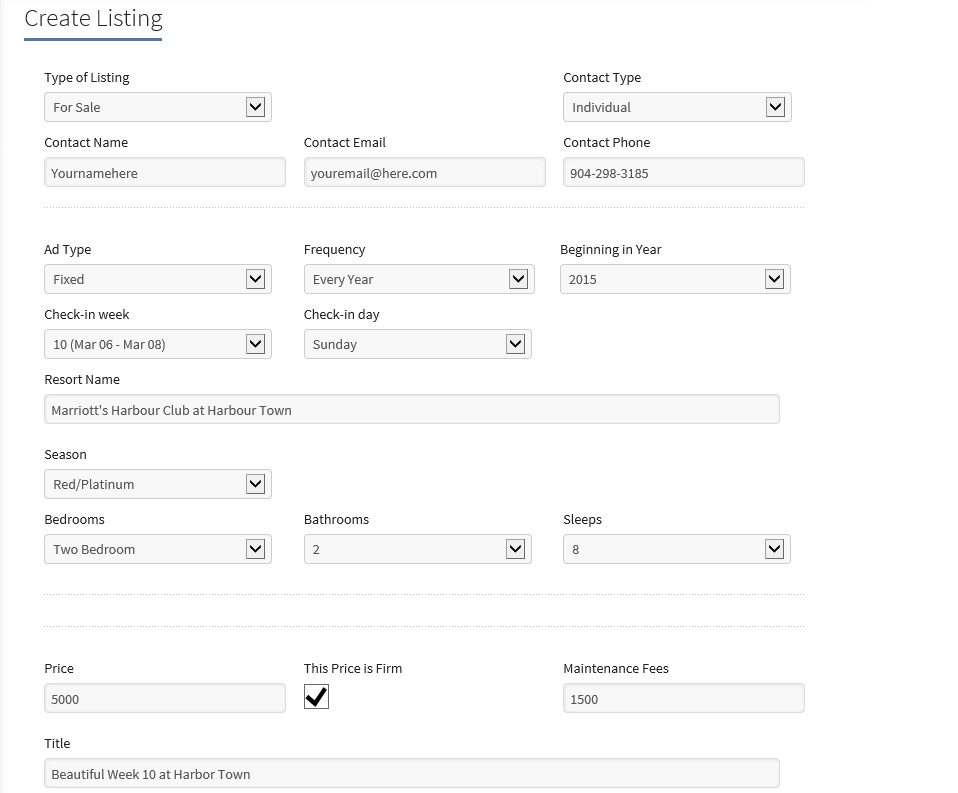The width and height of the screenshot is (958, 793).
Task: Uncheck the This Price is Firm checkbox
Action: (x=316, y=696)
